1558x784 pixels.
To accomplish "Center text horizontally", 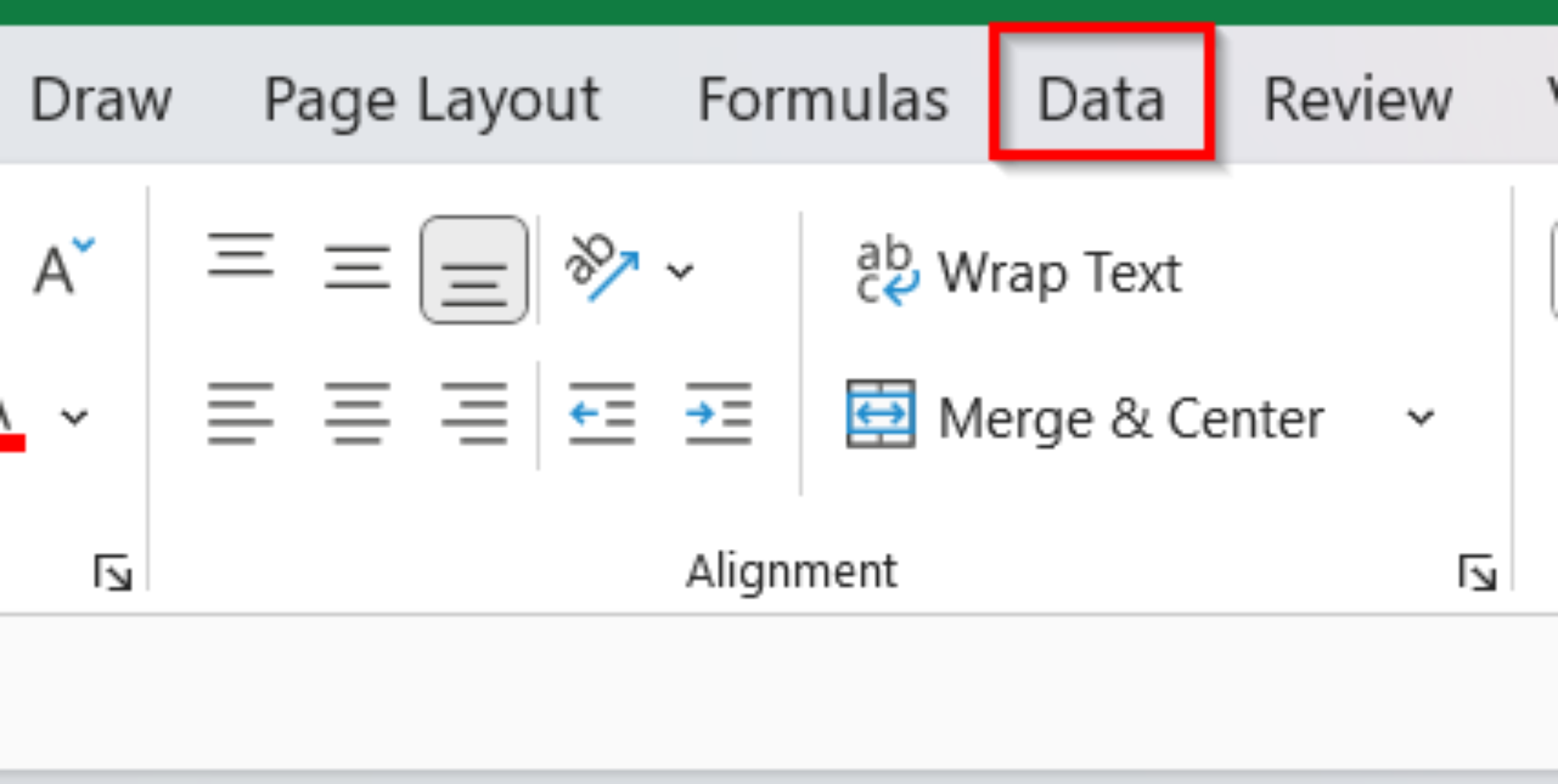I will pos(357,414).
